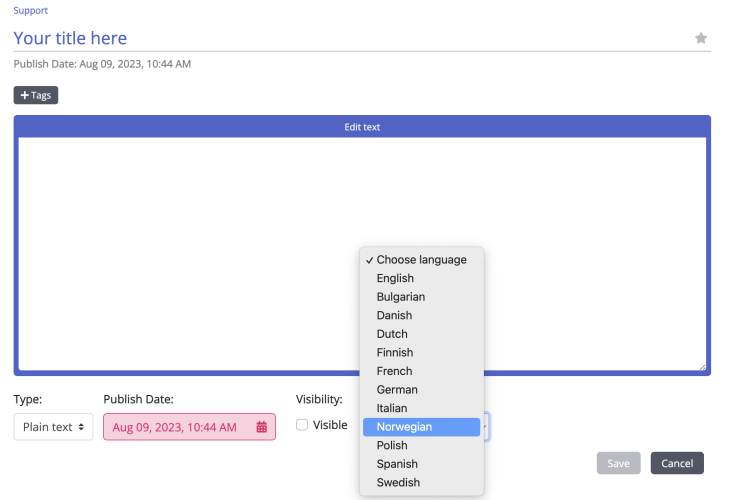The width and height of the screenshot is (729, 500).
Task: Choose Finnish from the dropdown list
Action: point(395,352)
